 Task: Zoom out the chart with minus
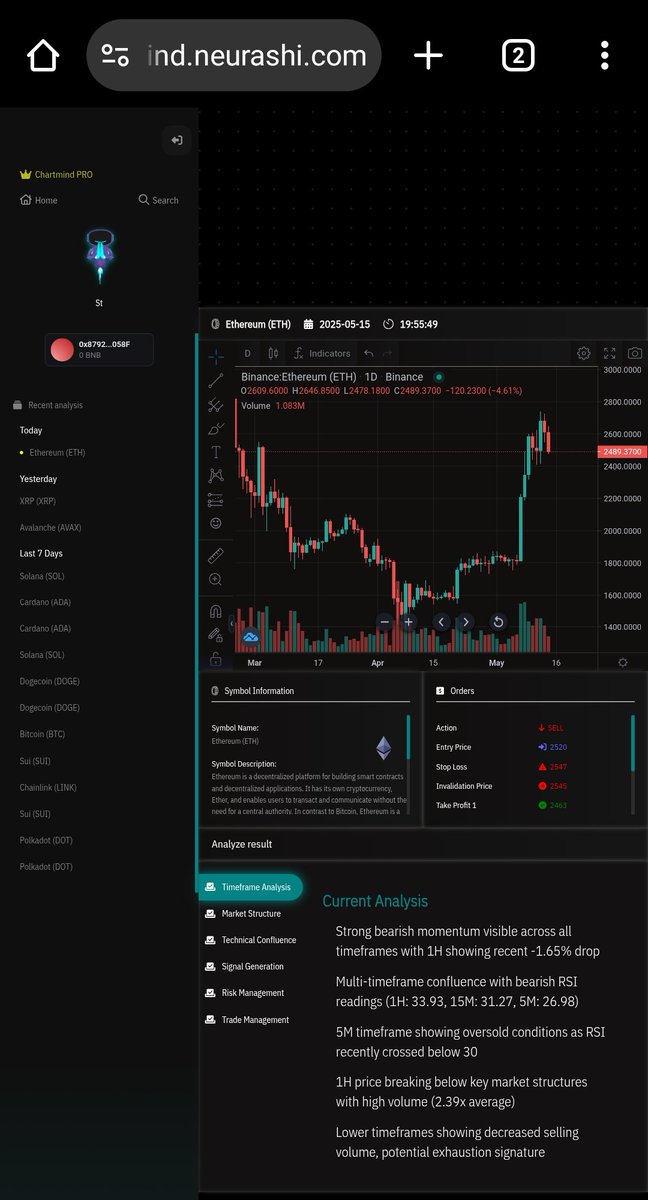click(x=385, y=622)
